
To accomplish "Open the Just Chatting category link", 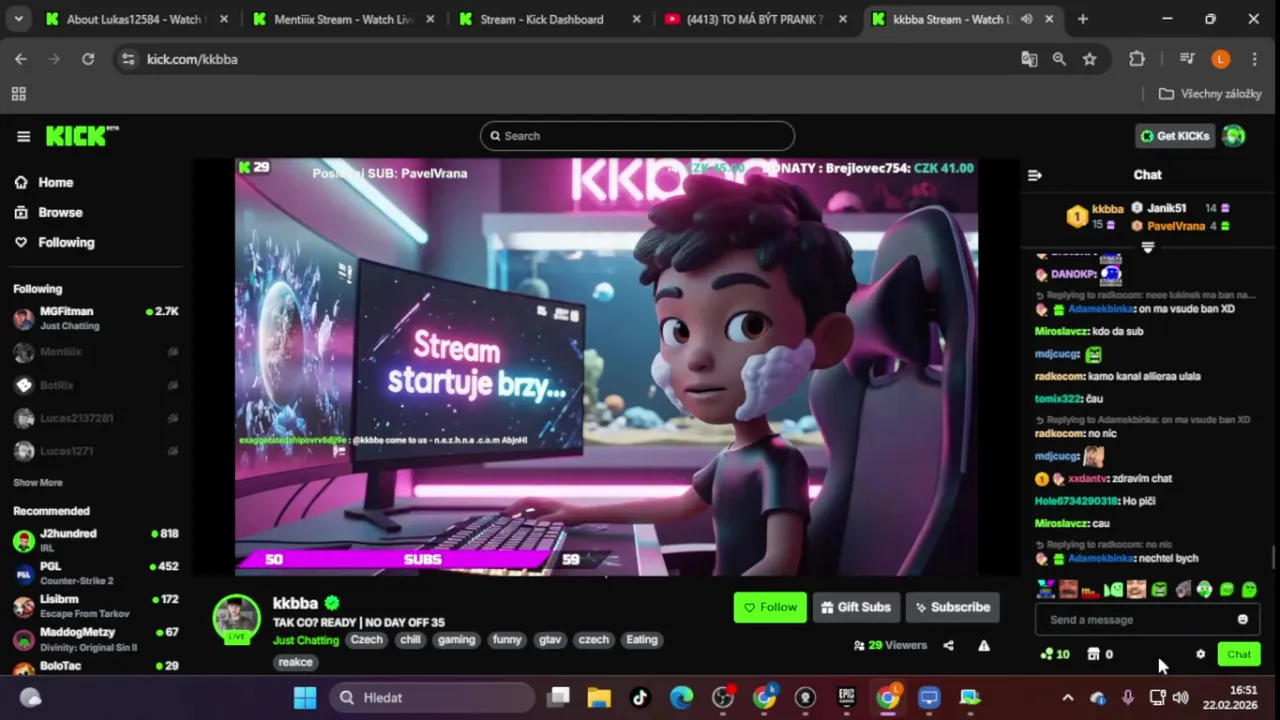I will 306,640.
